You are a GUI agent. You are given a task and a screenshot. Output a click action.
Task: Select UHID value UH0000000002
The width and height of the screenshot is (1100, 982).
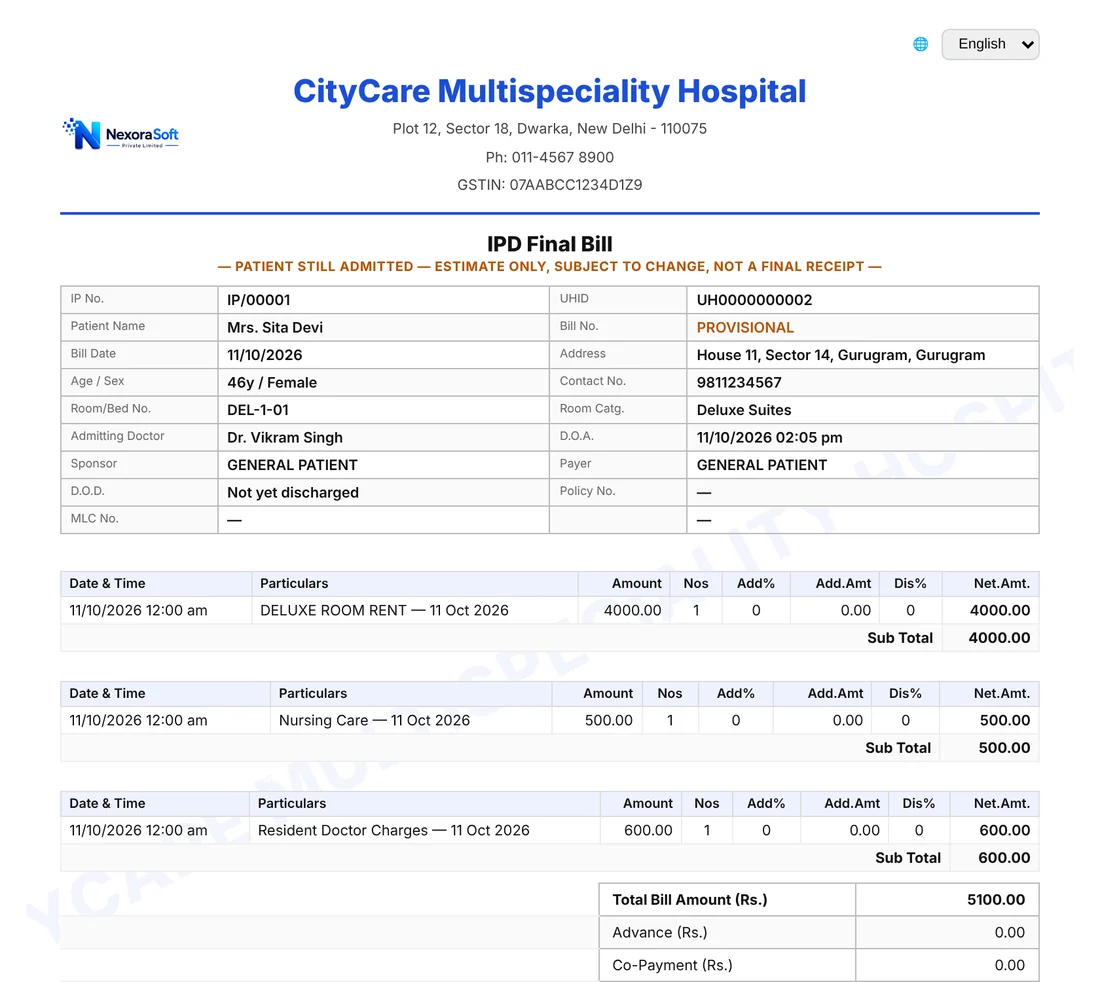click(754, 300)
